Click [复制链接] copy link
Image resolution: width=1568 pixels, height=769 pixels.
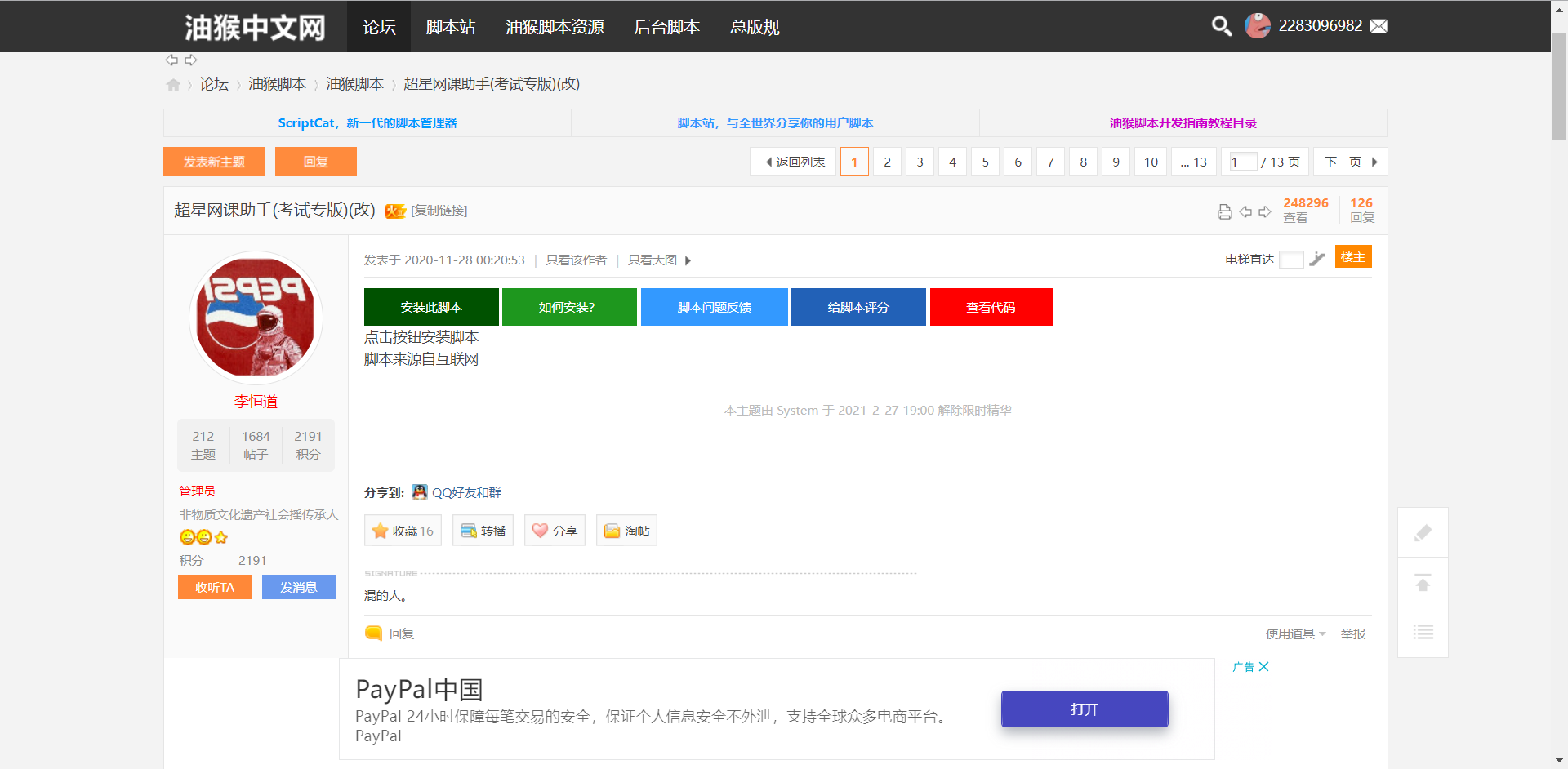tap(439, 211)
